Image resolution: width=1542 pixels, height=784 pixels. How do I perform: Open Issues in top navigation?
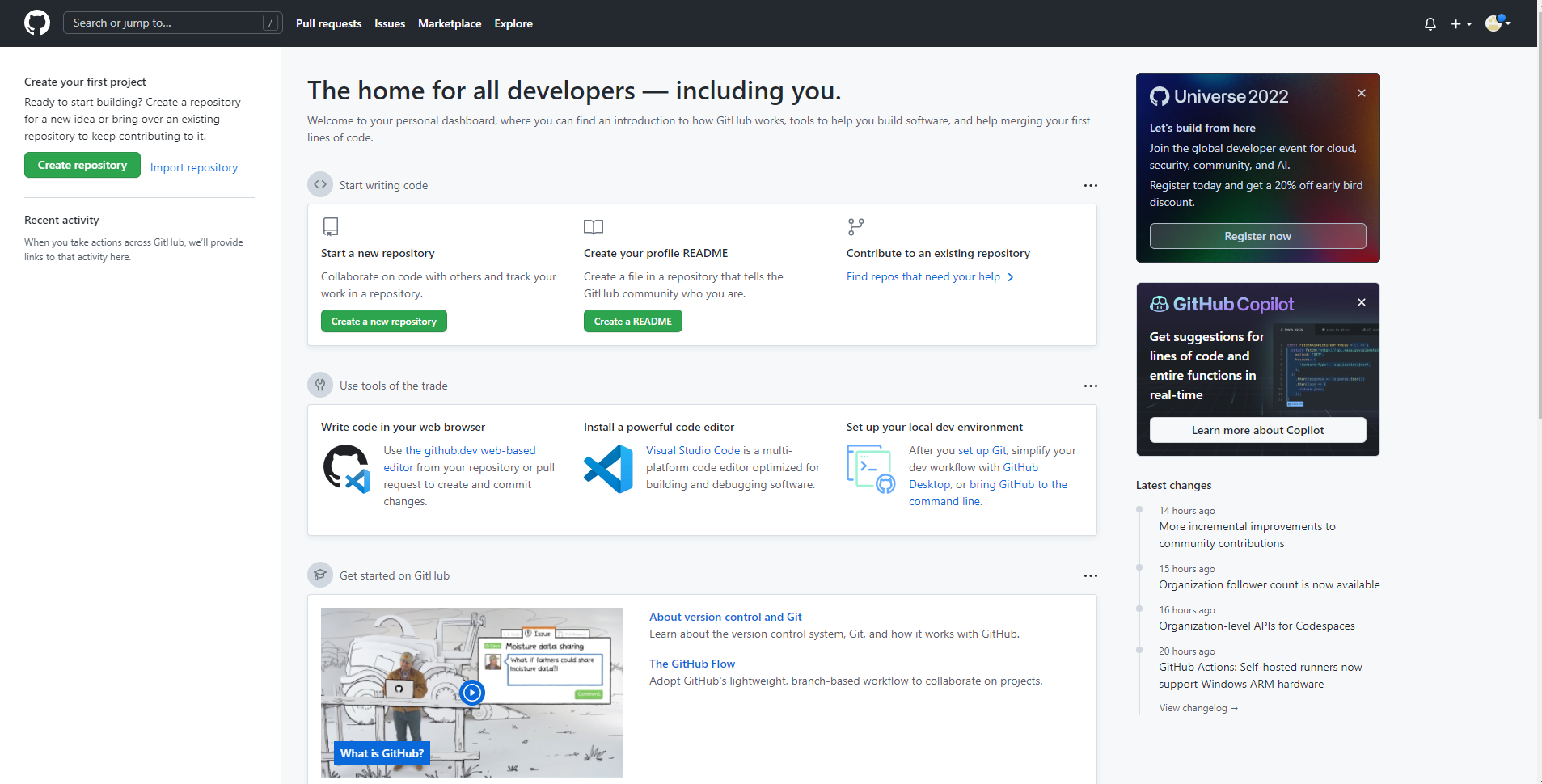[390, 23]
